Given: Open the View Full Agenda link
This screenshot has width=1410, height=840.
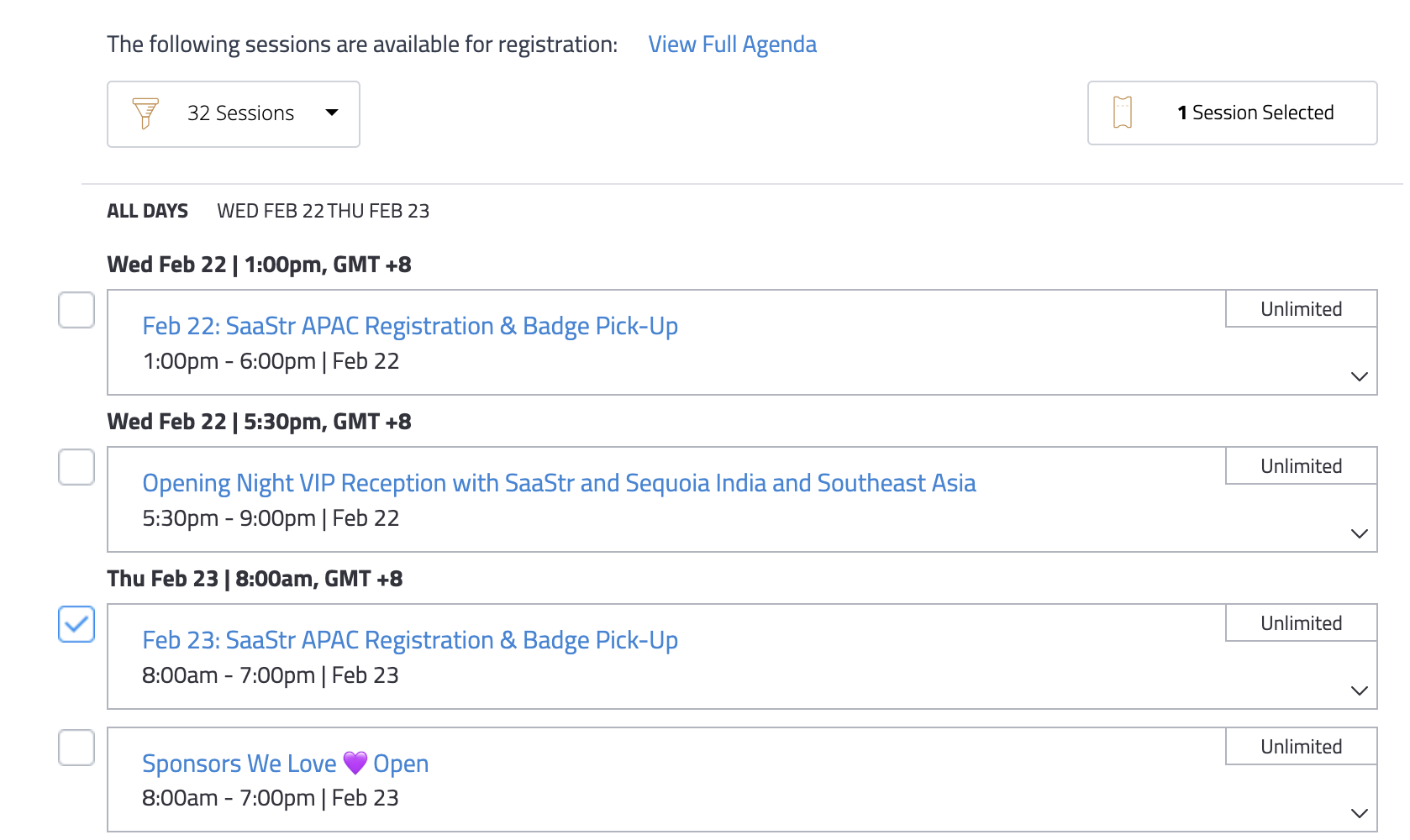Looking at the screenshot, I should 733,44.
